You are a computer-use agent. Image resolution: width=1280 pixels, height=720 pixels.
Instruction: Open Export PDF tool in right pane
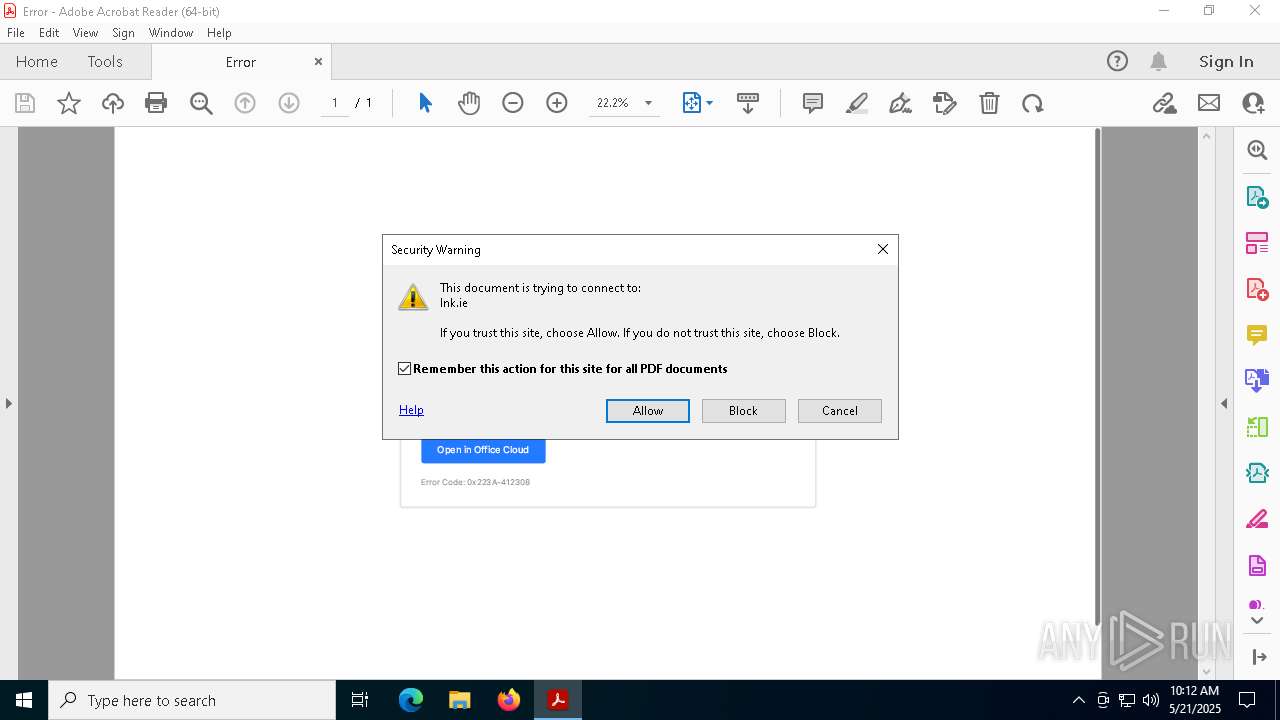point(1257,197)
